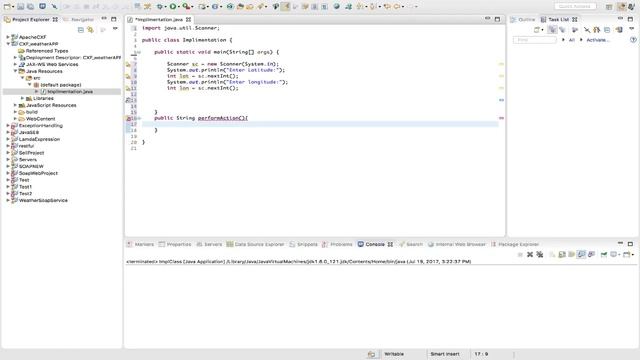Expand the ExceptionHandling project
Viewport: 640px width, 360px height.
(8, 125)
